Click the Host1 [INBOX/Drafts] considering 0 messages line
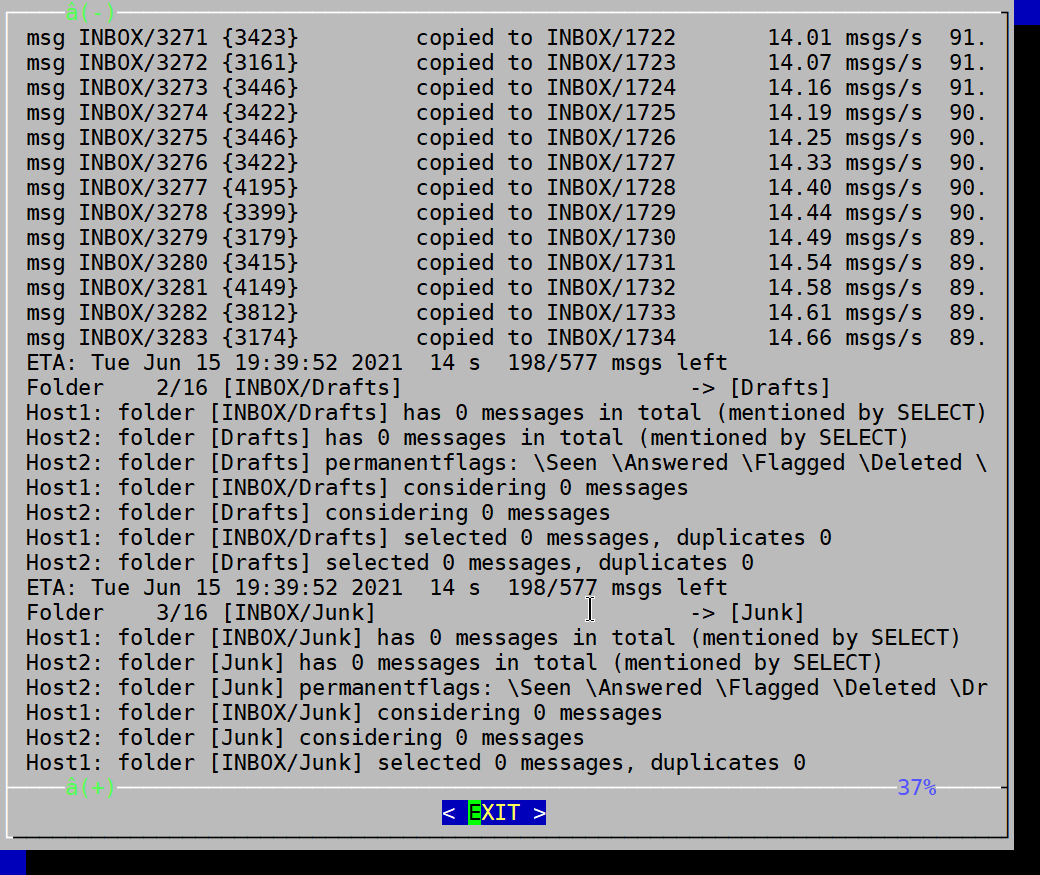Image resolution: width=1040 pixels, height=875 pixels. tap(357, 488)
